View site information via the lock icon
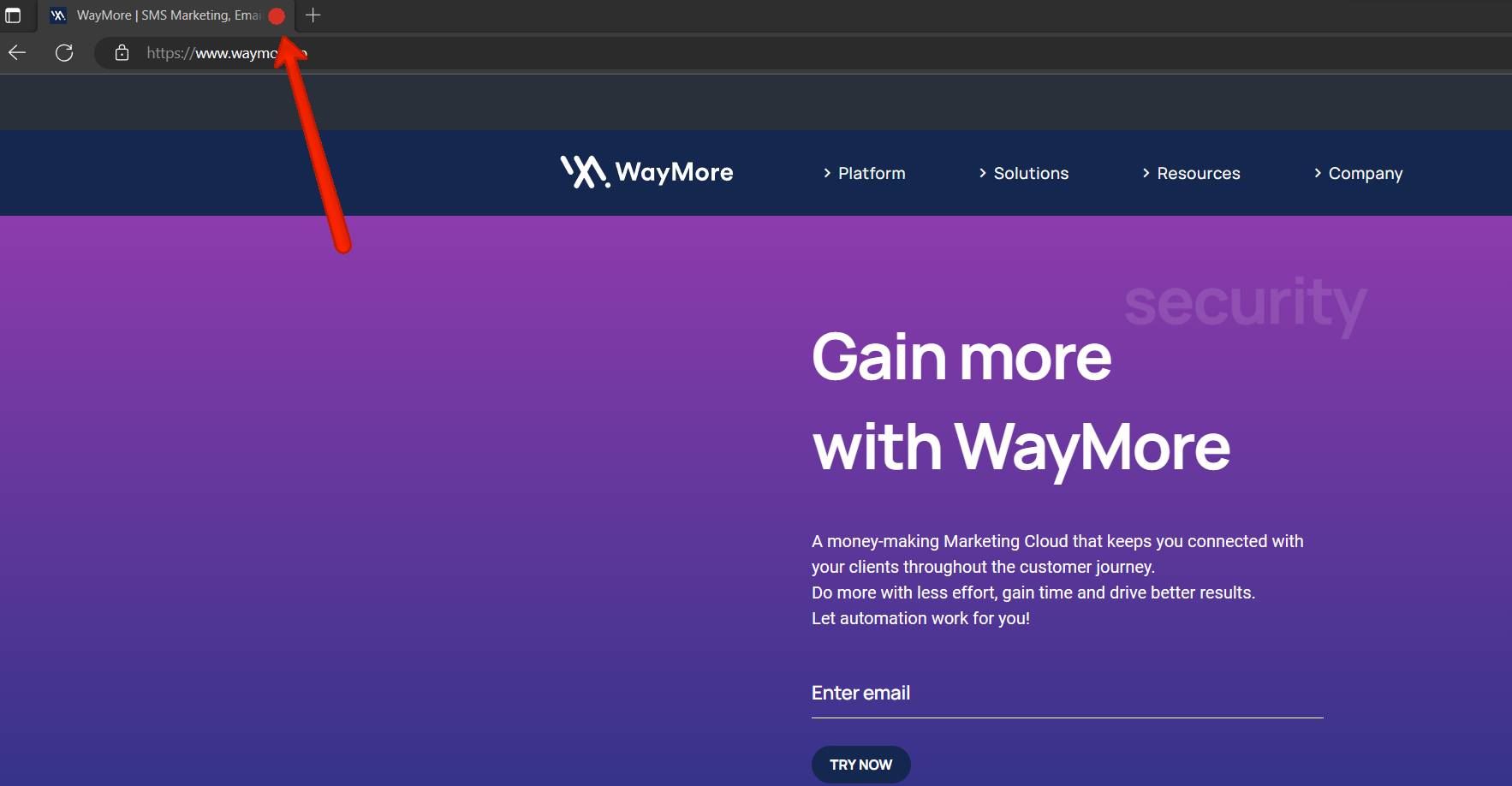This screenshot has width=1512, height=786. pyautogui.click(x=122, y=53)
